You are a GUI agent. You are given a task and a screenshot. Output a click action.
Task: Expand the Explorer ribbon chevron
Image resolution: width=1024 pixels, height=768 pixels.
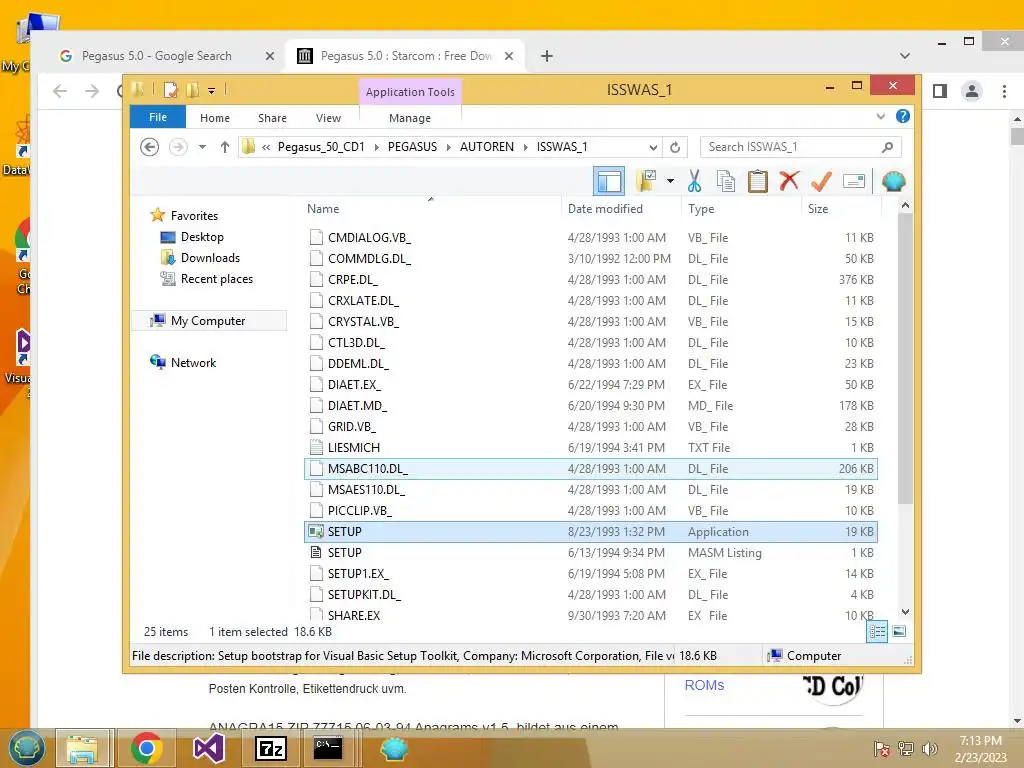coord(880,117)
